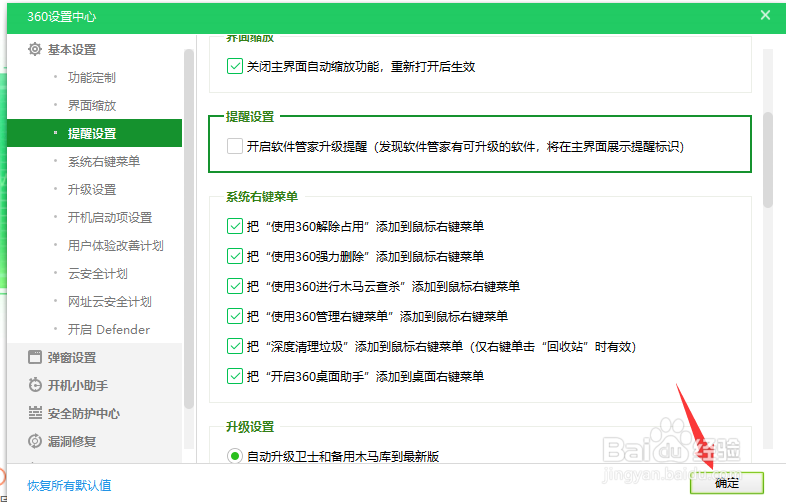Close the 360设置中心 window
The height and width of the screenshot is (502, 786).
(x=765, y=15)
